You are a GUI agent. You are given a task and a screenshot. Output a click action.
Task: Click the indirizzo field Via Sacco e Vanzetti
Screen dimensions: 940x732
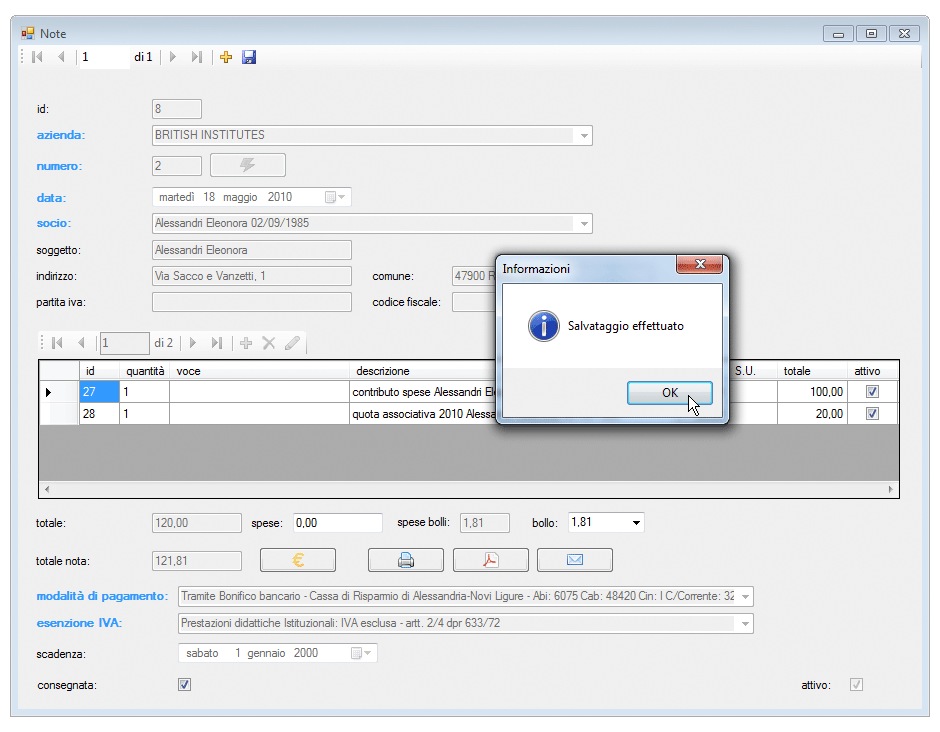pyautogui.click(x=252, y=276)
